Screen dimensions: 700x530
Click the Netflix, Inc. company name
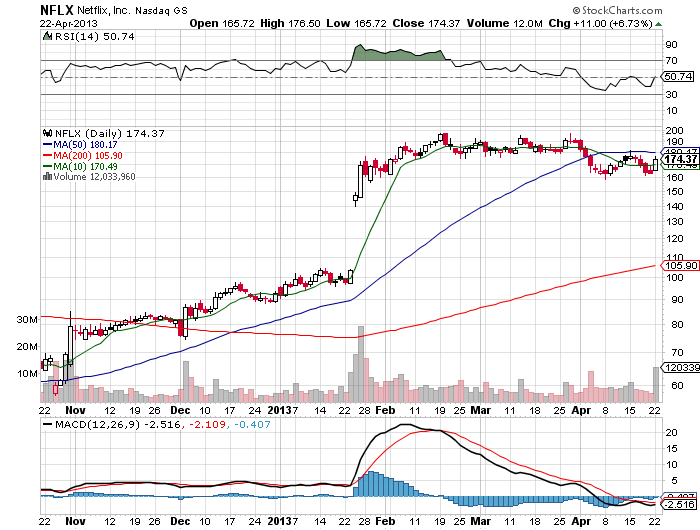(104, 10)
